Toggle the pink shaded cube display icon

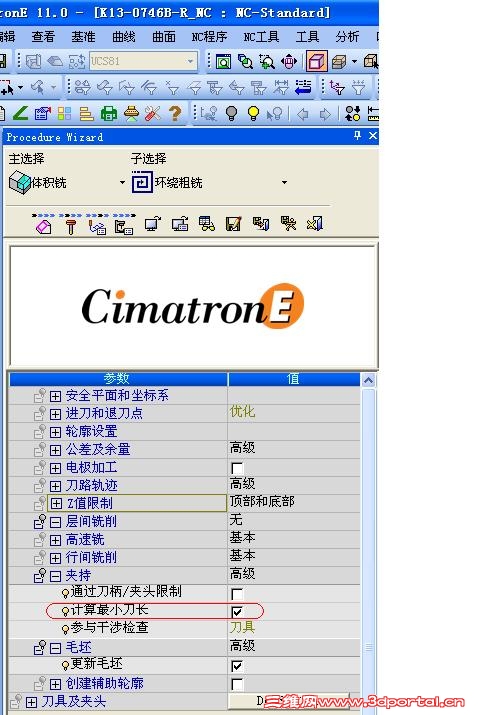[316, 61]
